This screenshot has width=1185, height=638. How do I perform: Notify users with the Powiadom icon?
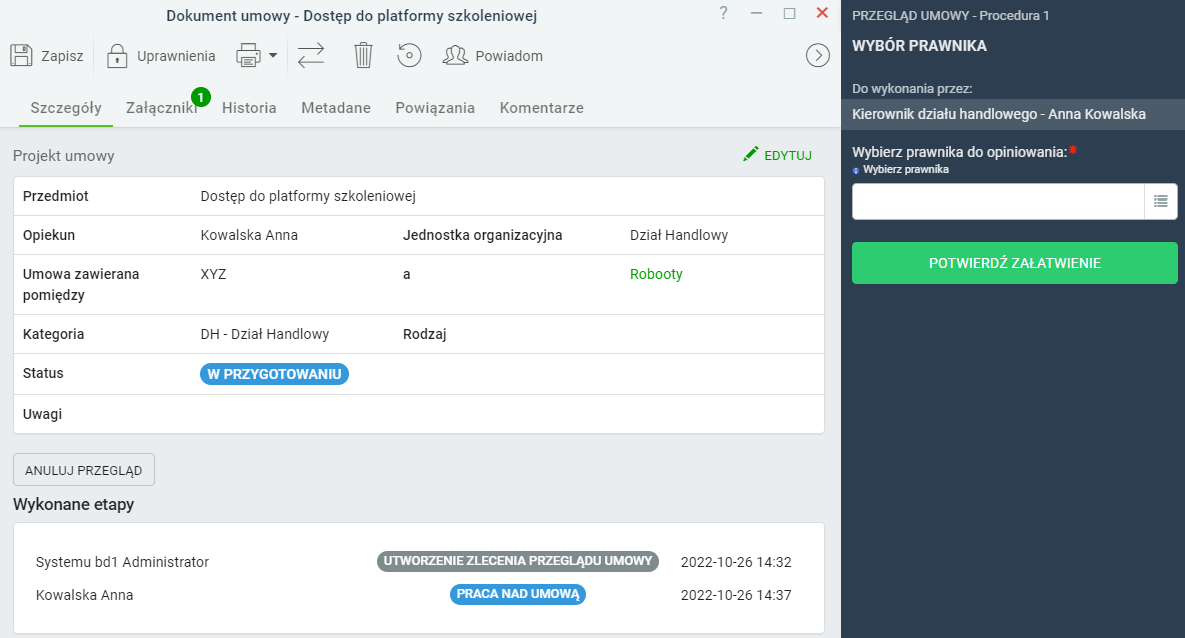coord(455,55)
